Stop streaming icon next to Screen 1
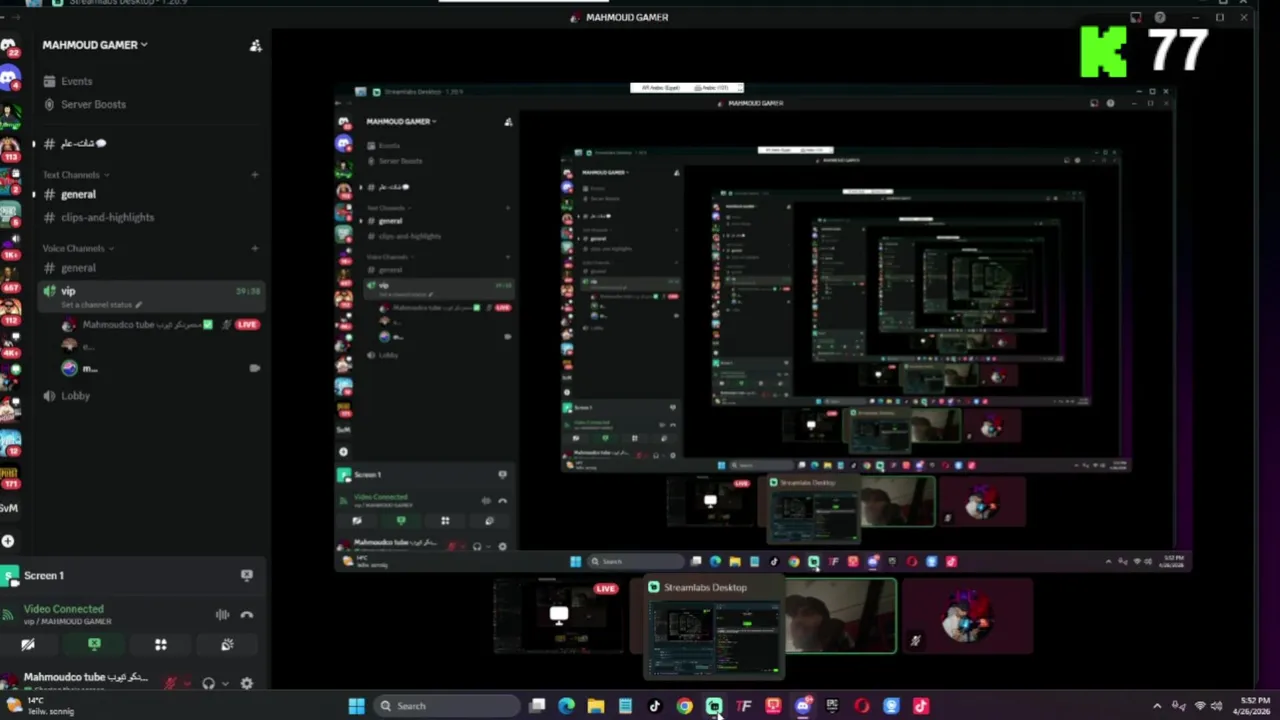This screenshot has height=720, width=1280. click(x=246, y=575)
